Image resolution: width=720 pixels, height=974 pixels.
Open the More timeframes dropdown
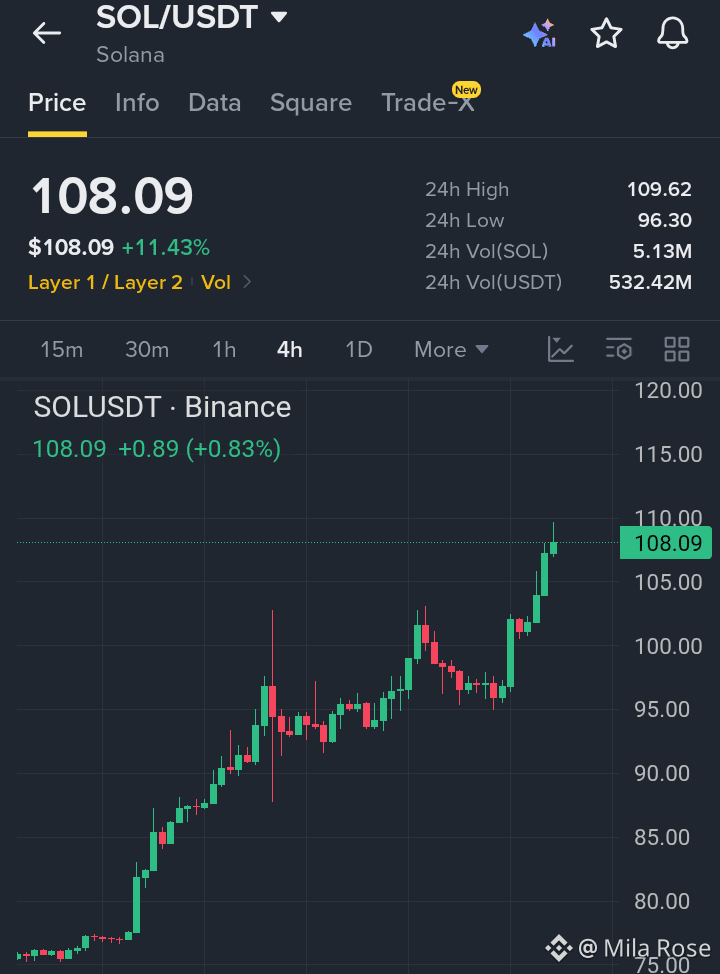(451, 349)
